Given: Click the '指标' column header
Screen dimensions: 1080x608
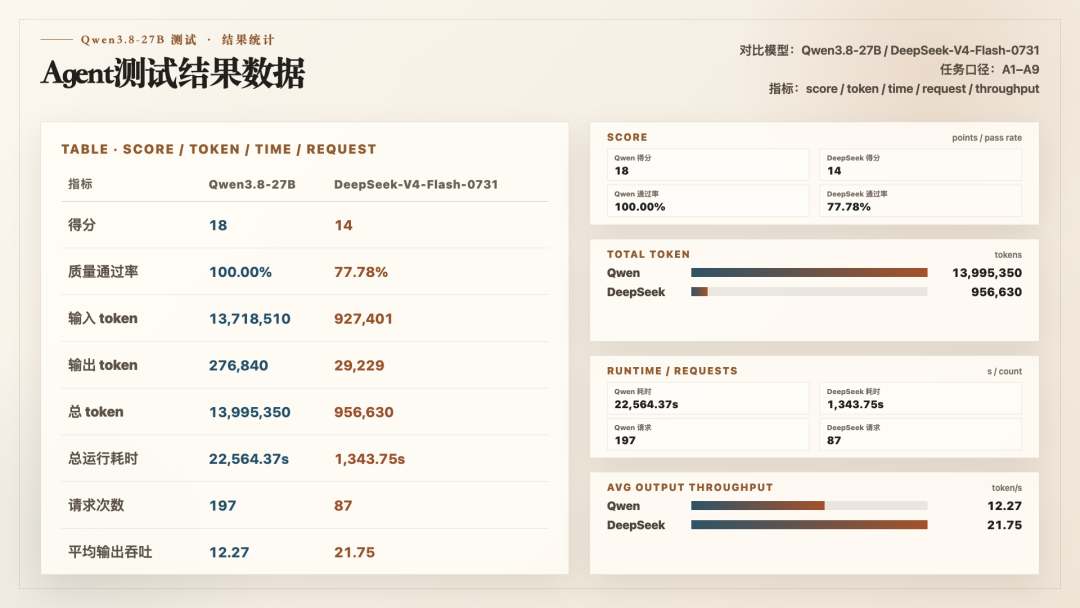Looking at the screenshot, I should click(81, 184).
